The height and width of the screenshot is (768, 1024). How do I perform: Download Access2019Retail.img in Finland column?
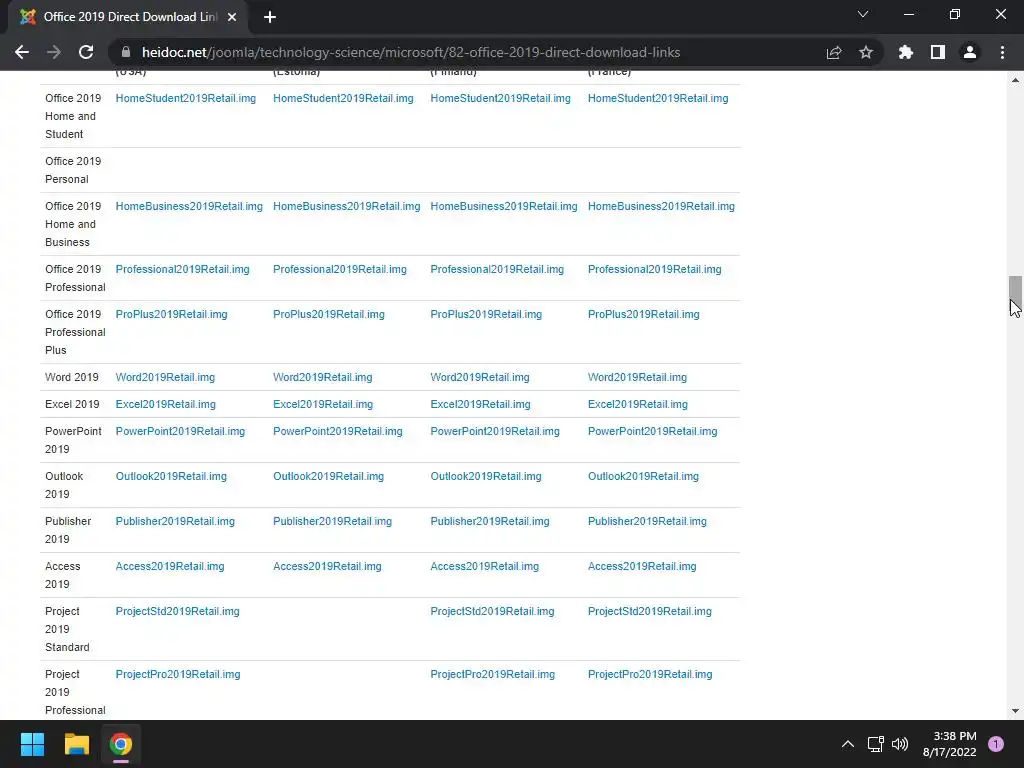485,566
